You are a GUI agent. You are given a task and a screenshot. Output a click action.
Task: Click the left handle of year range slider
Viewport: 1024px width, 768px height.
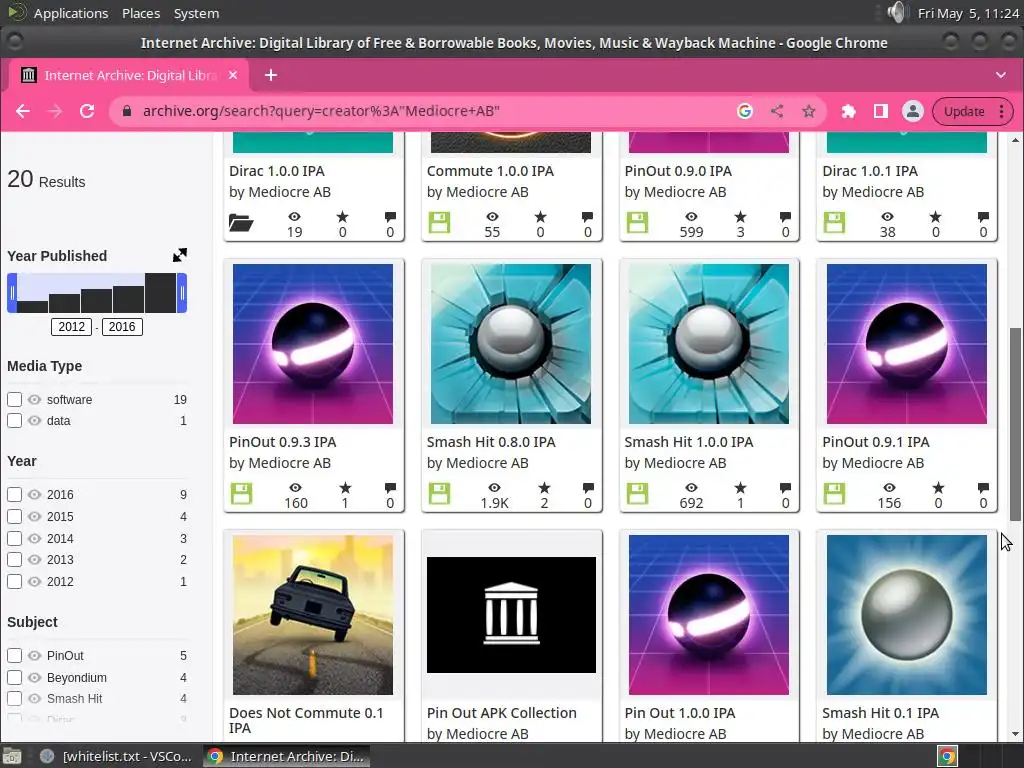(x=12, y=293)
